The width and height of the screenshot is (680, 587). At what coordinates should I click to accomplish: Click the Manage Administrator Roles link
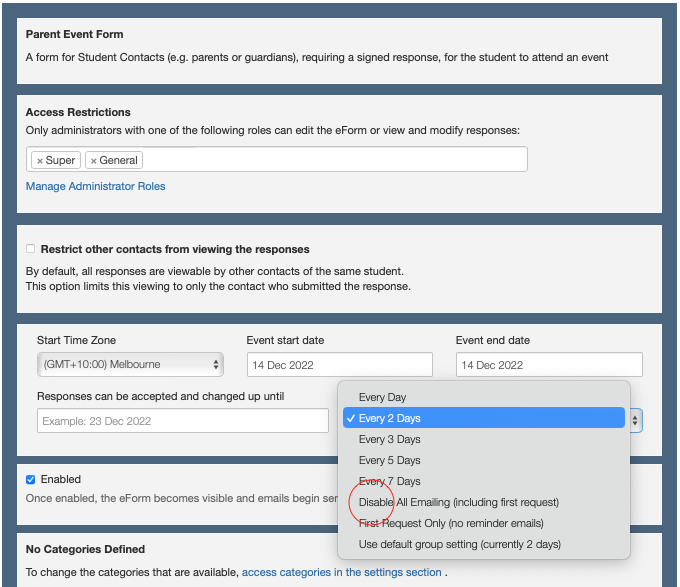(95, 186)
